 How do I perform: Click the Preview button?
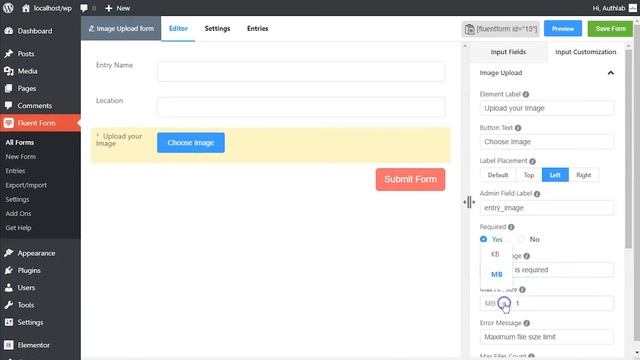tap(563, 29)
